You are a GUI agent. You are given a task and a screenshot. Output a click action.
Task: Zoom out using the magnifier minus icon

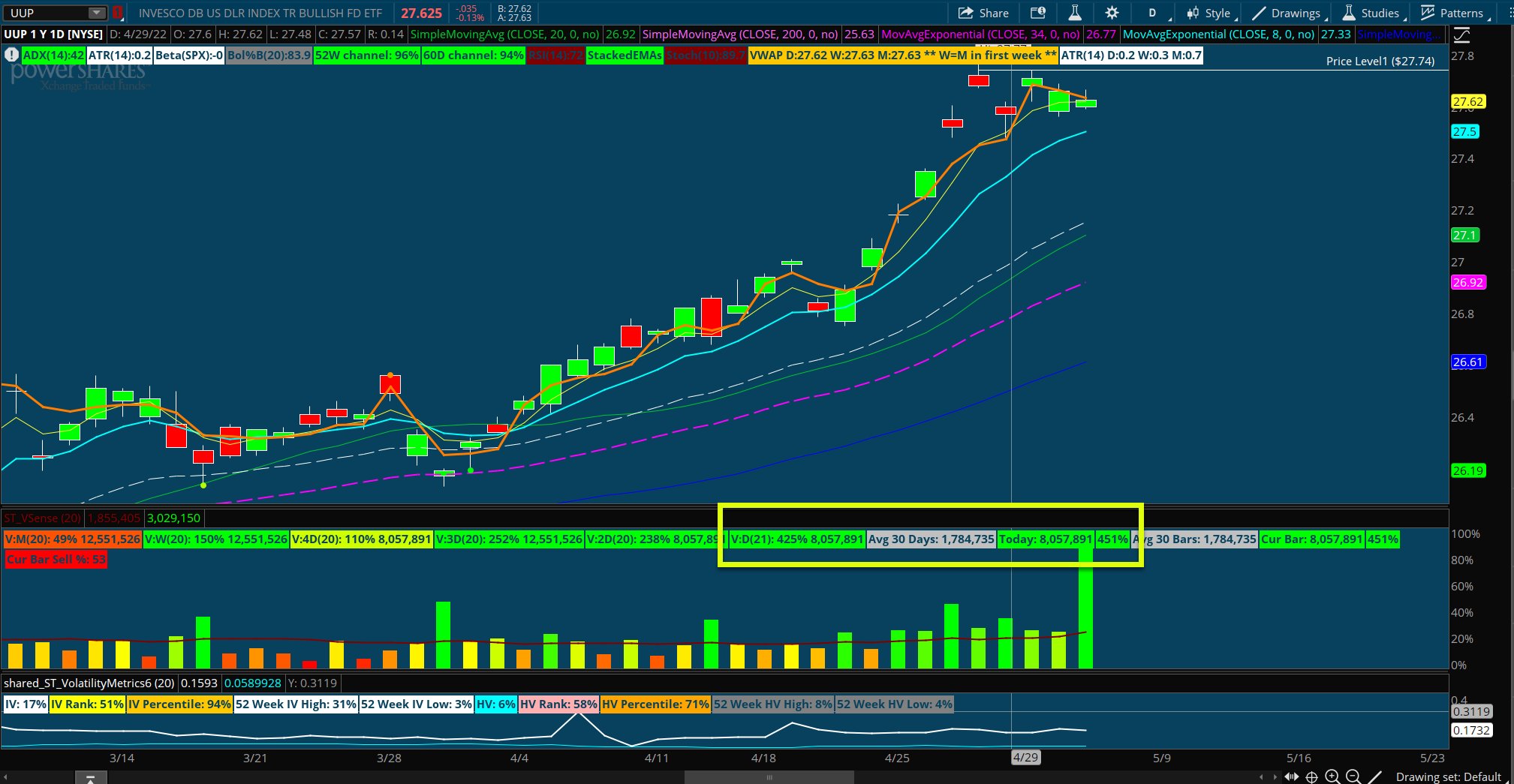point(1353,776)
